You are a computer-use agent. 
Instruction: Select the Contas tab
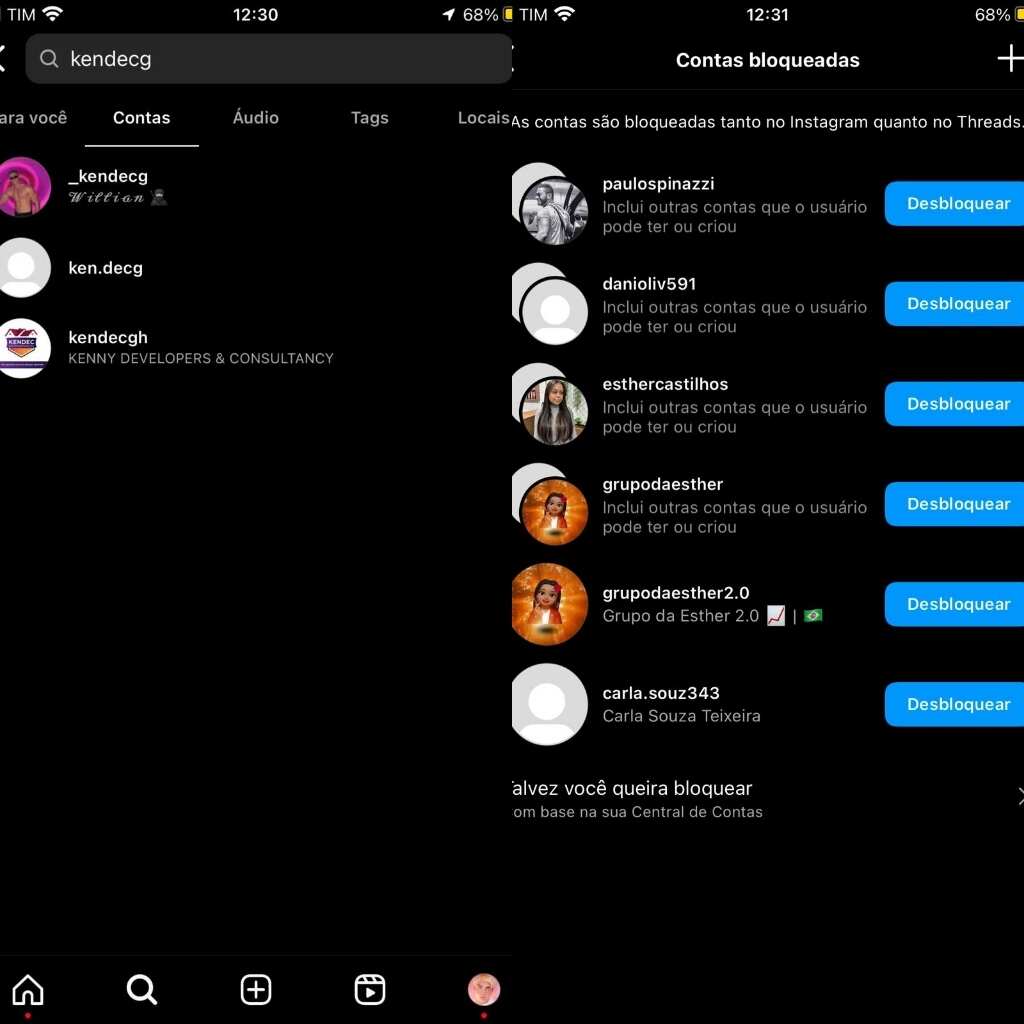pyautogui.click(x=141, y=118)
